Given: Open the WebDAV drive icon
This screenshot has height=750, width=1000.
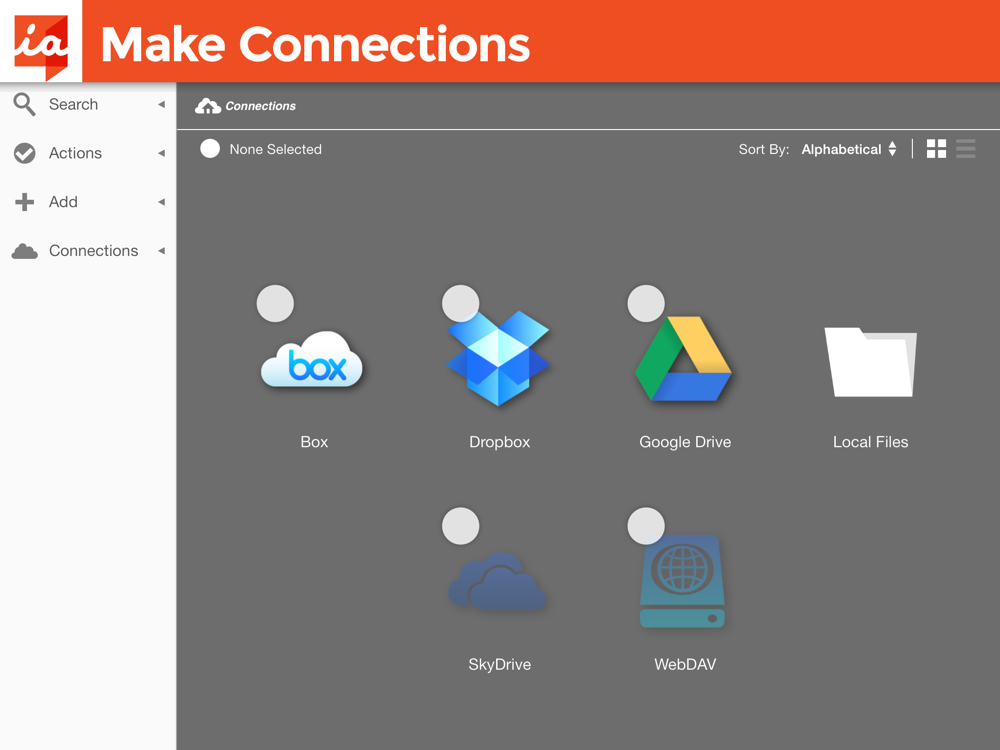Looking at the screenshot, I should pyautogui.click(x=683, y=583).
